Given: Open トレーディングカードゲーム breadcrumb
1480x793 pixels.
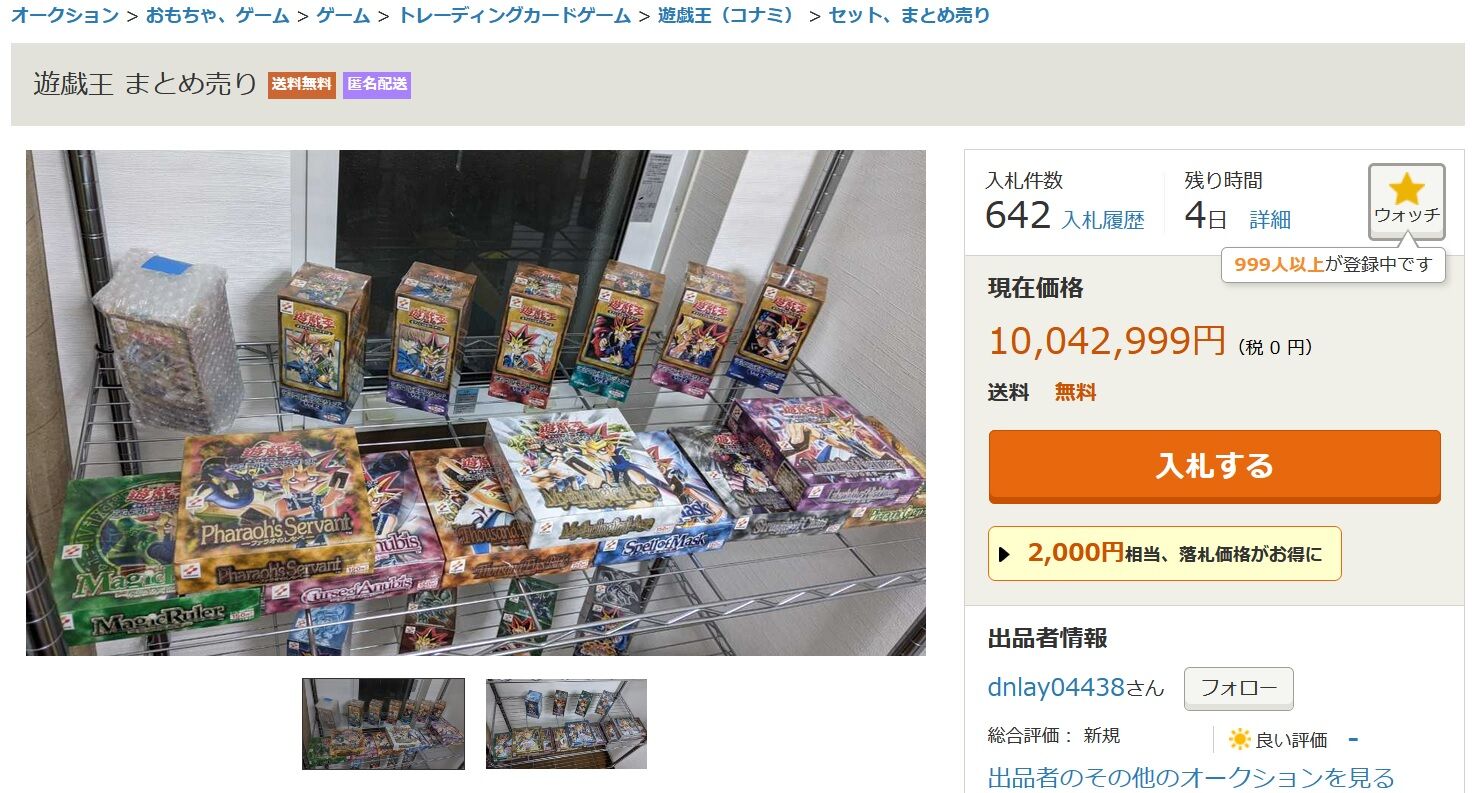Looking at the screenshot, I should coord(514,15).
